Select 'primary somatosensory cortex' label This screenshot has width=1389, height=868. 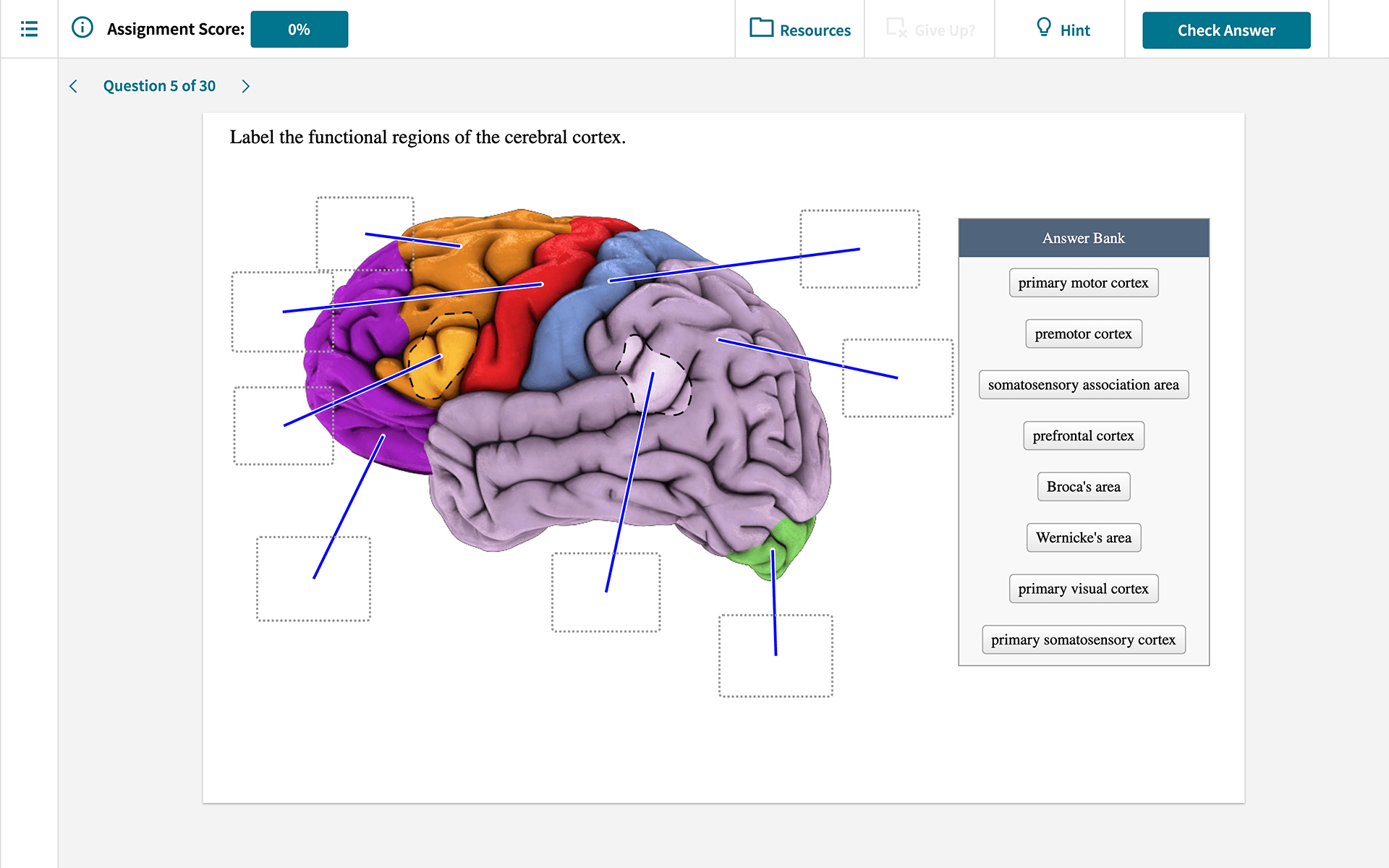(1083, 639)
